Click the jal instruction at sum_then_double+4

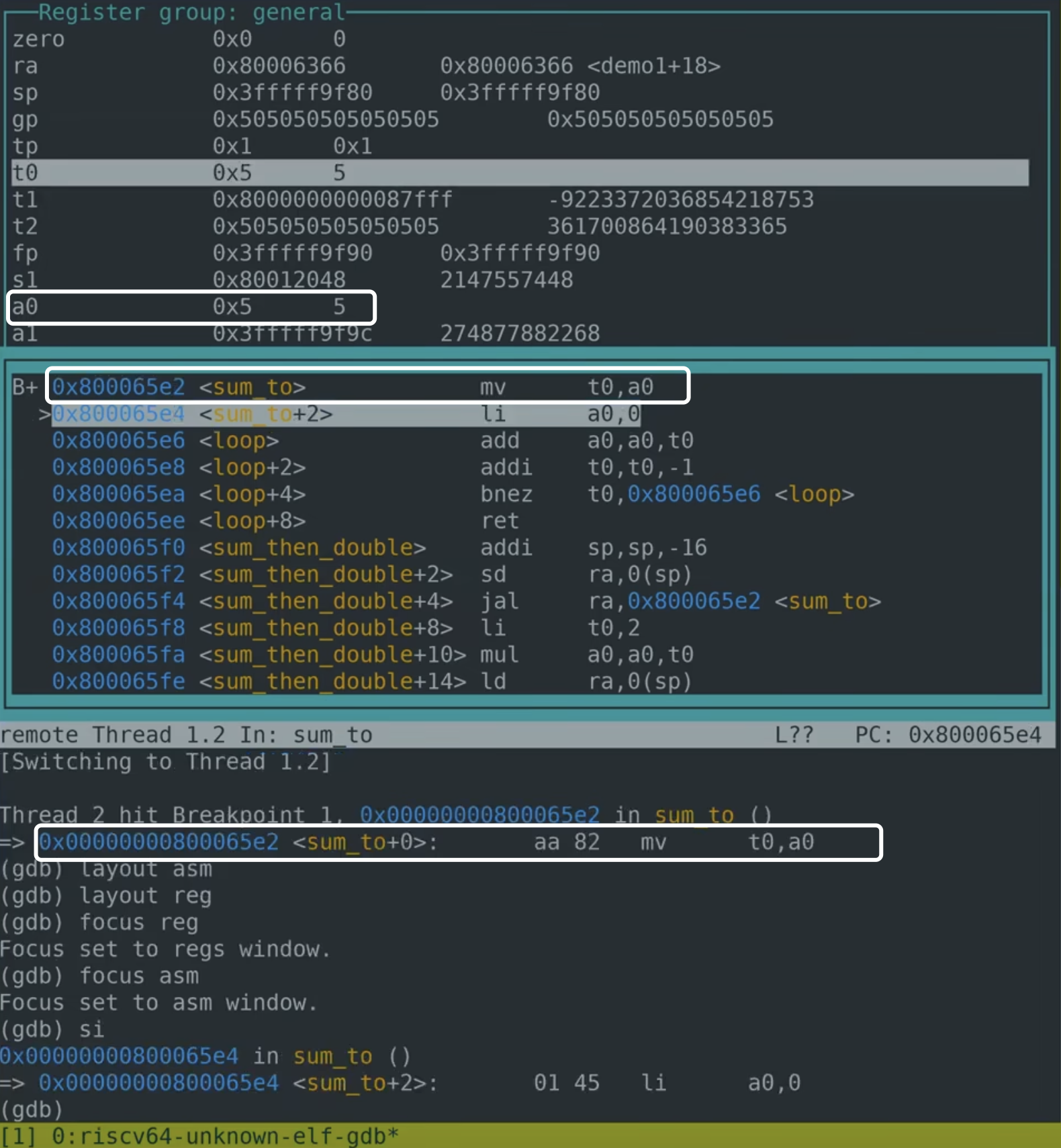coord(467,602)
